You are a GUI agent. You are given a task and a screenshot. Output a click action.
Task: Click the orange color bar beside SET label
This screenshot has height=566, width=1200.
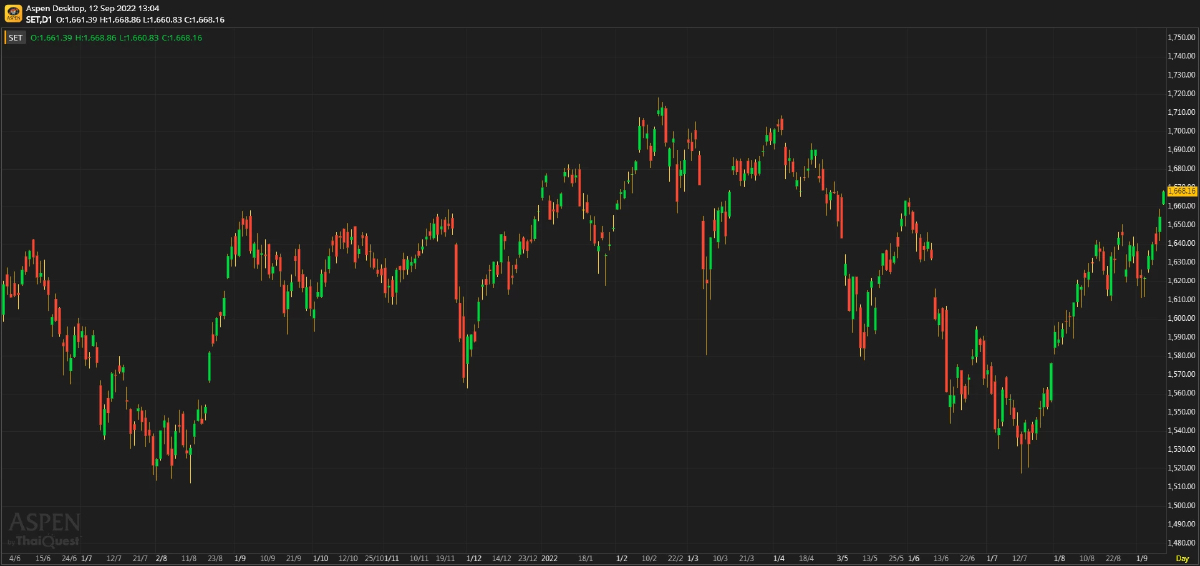[x=5, y=38]
